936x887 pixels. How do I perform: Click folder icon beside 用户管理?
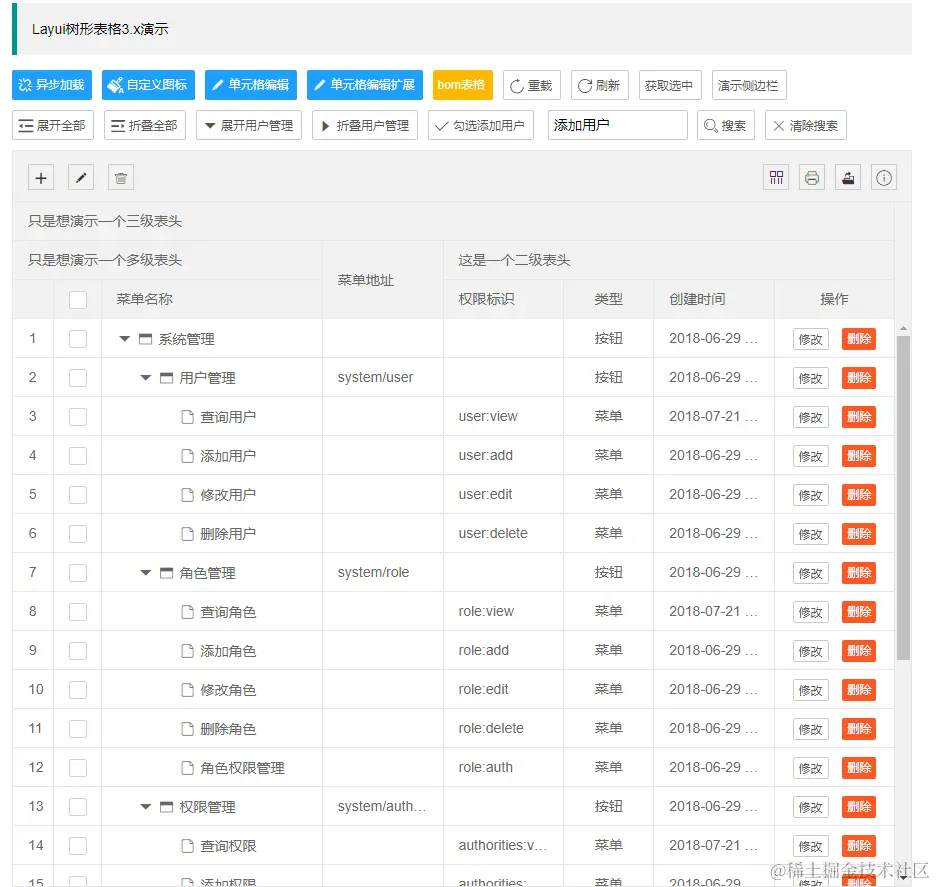(x=167, y=378)
